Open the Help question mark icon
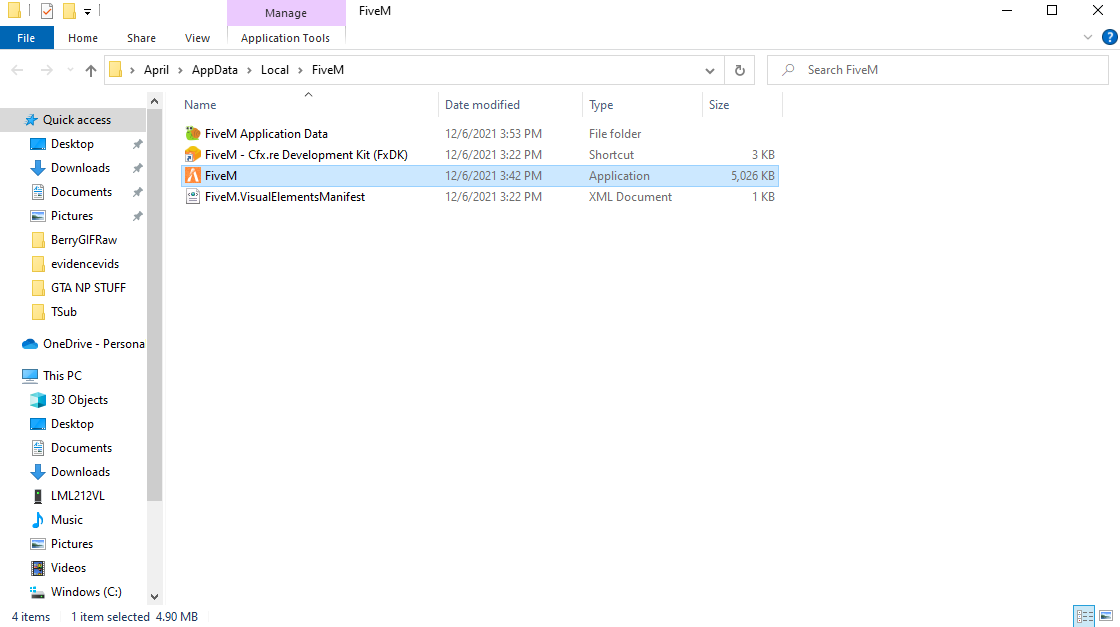The height and width of the screenshot is (627, 1120). click(x=1109, y=37)
